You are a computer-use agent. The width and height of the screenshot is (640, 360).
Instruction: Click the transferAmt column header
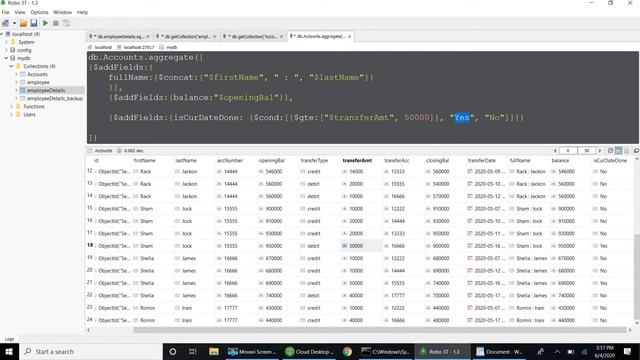click(357, 160)
